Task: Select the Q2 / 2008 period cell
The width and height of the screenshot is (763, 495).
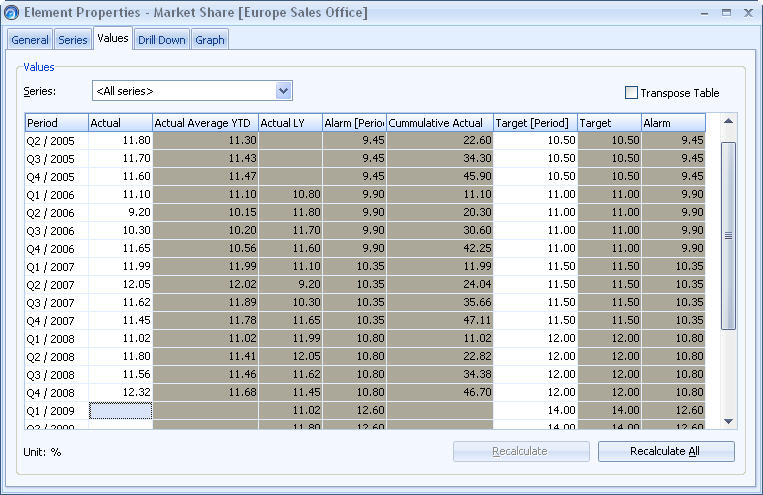Action: pos(56,357)
